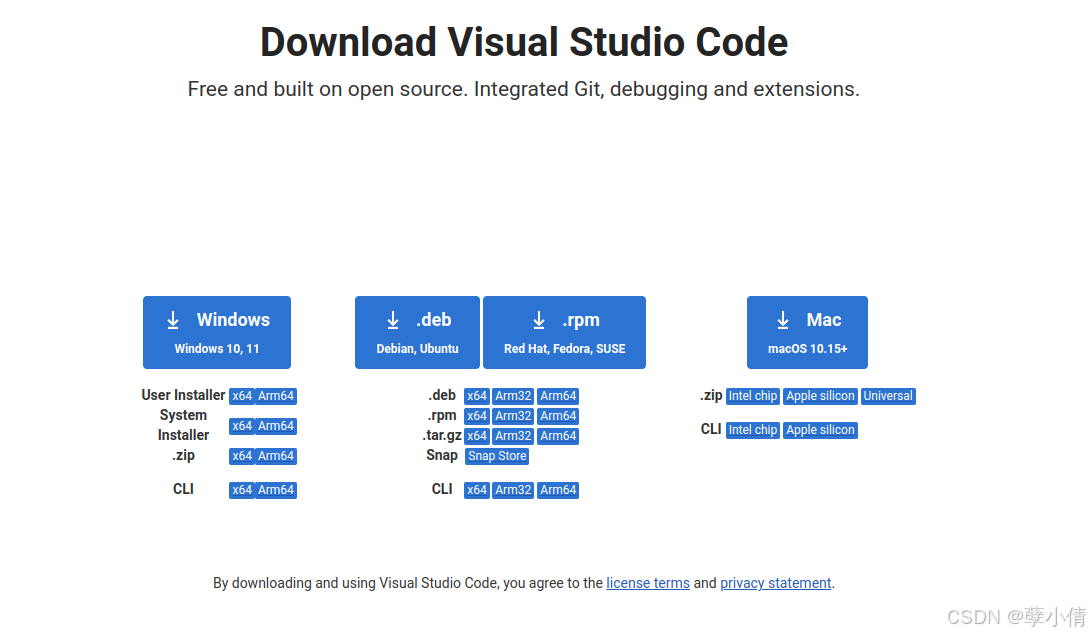This screenshot has height=634, width=1090.
Task: Click the download arrow icon on the Windows button
Action: 173,320
